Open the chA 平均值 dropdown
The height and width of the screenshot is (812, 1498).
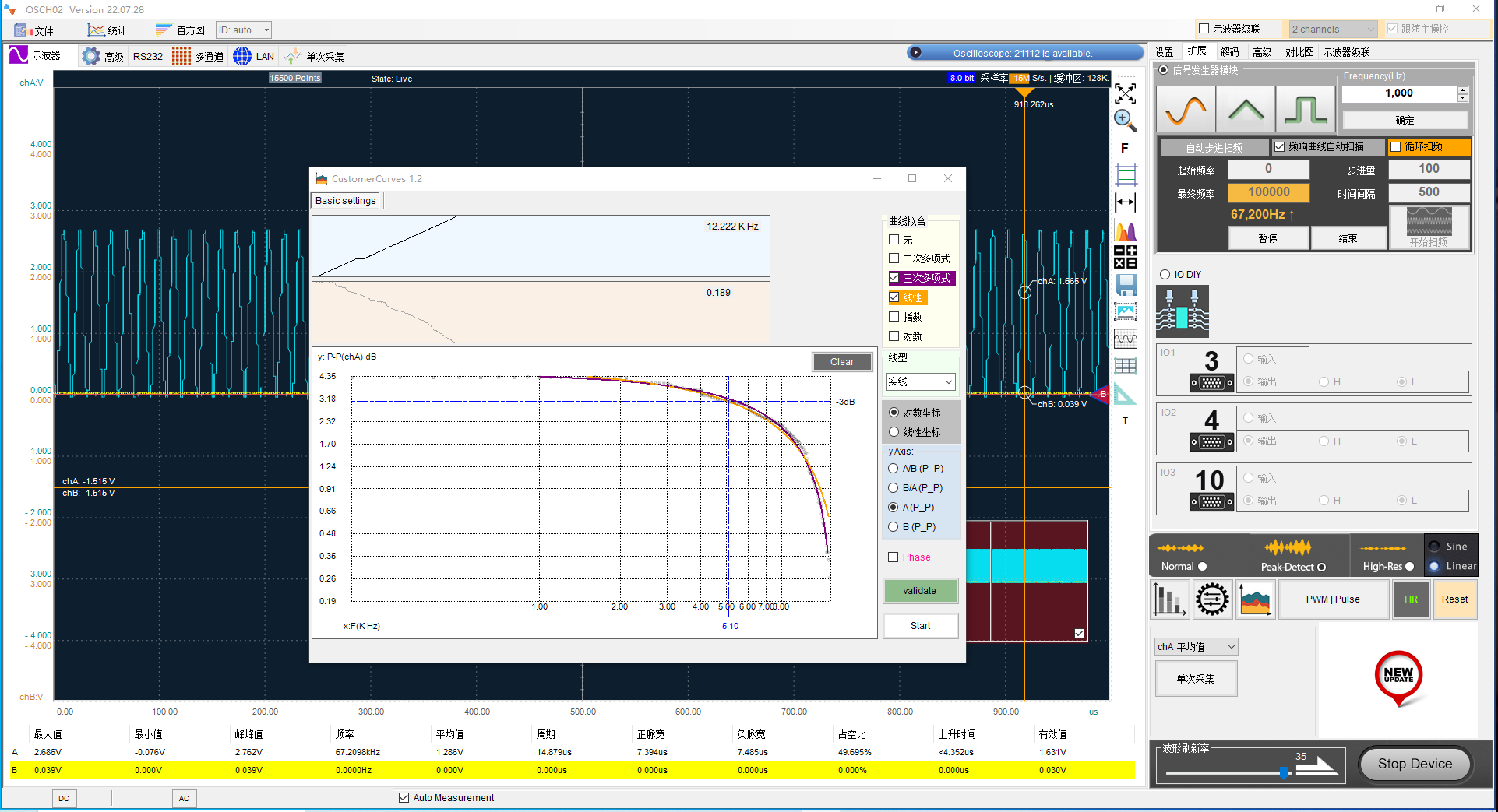click(1196, 647)
